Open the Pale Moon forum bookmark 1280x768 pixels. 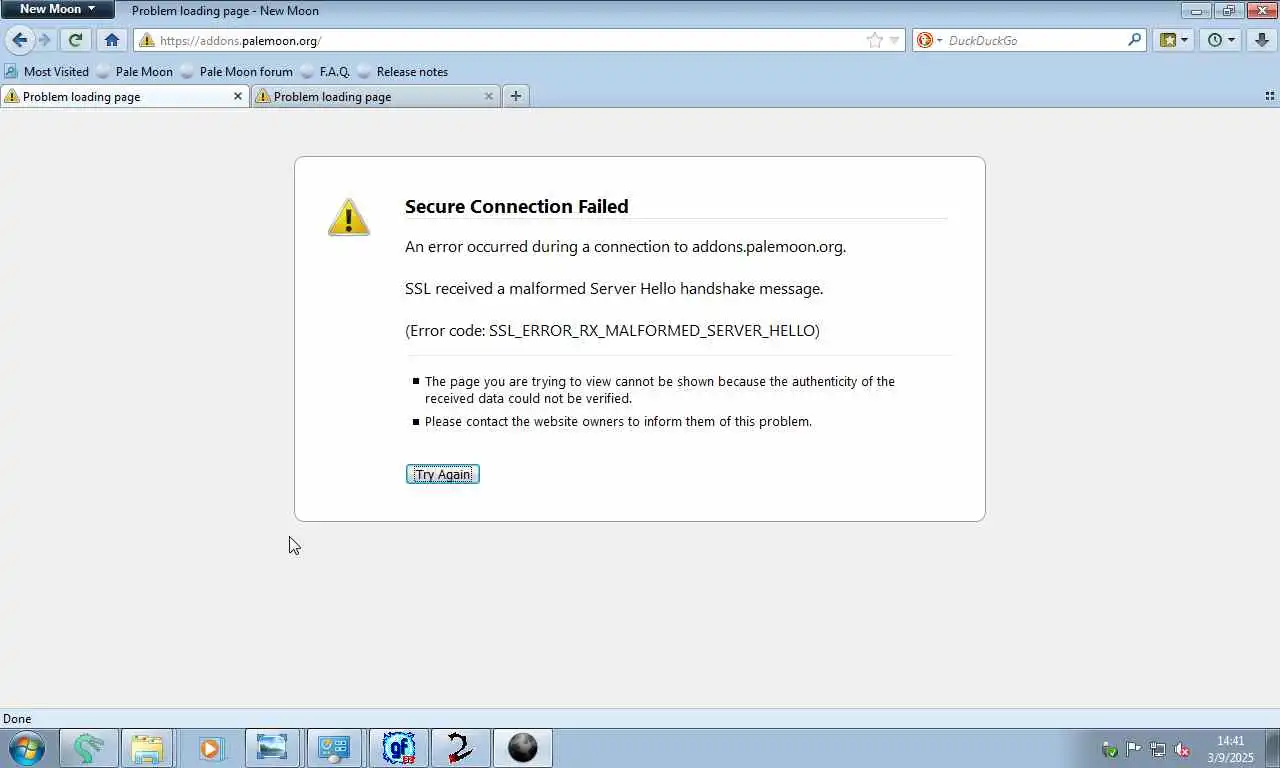point(236,72)
